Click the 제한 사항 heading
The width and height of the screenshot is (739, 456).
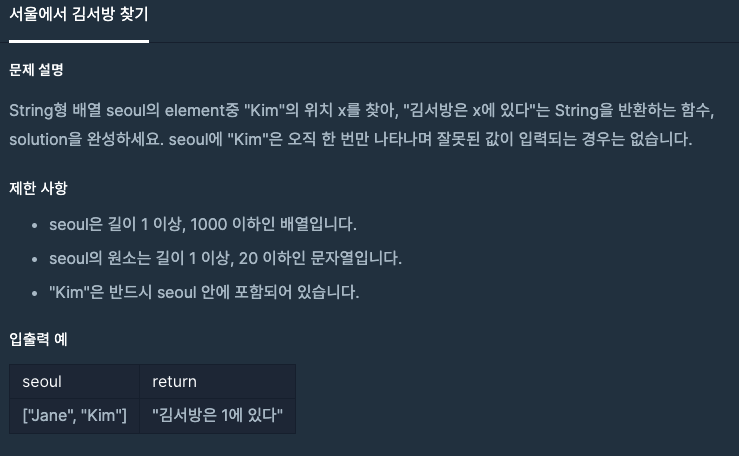pyautogui.click(x=37, y=187)
